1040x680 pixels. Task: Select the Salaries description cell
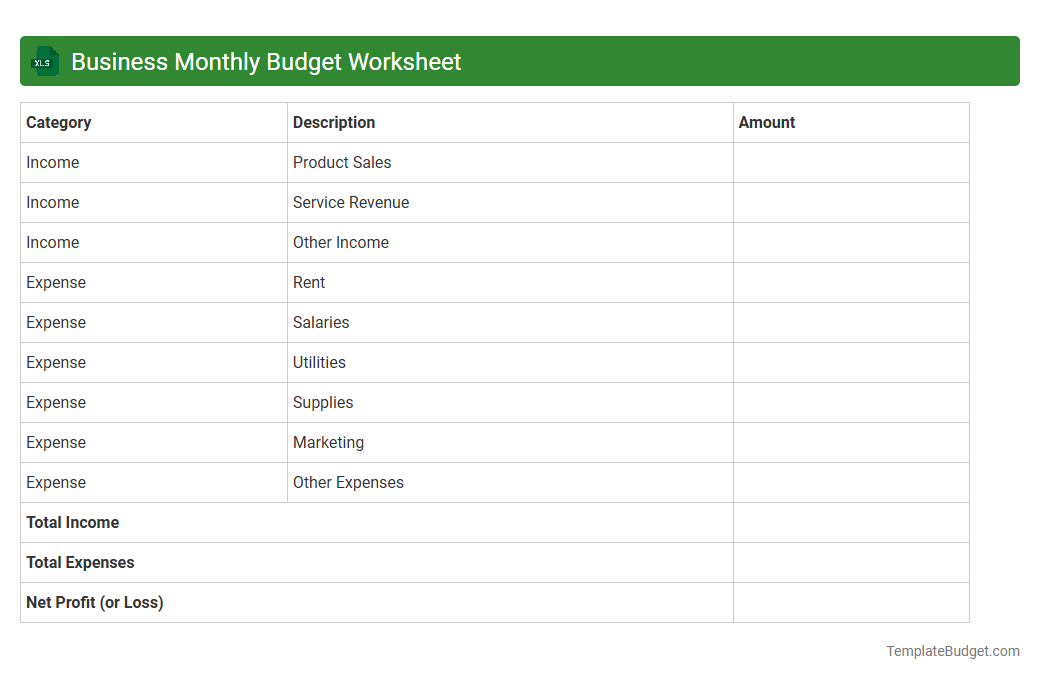pyautogui.click(x=321, y=322)
